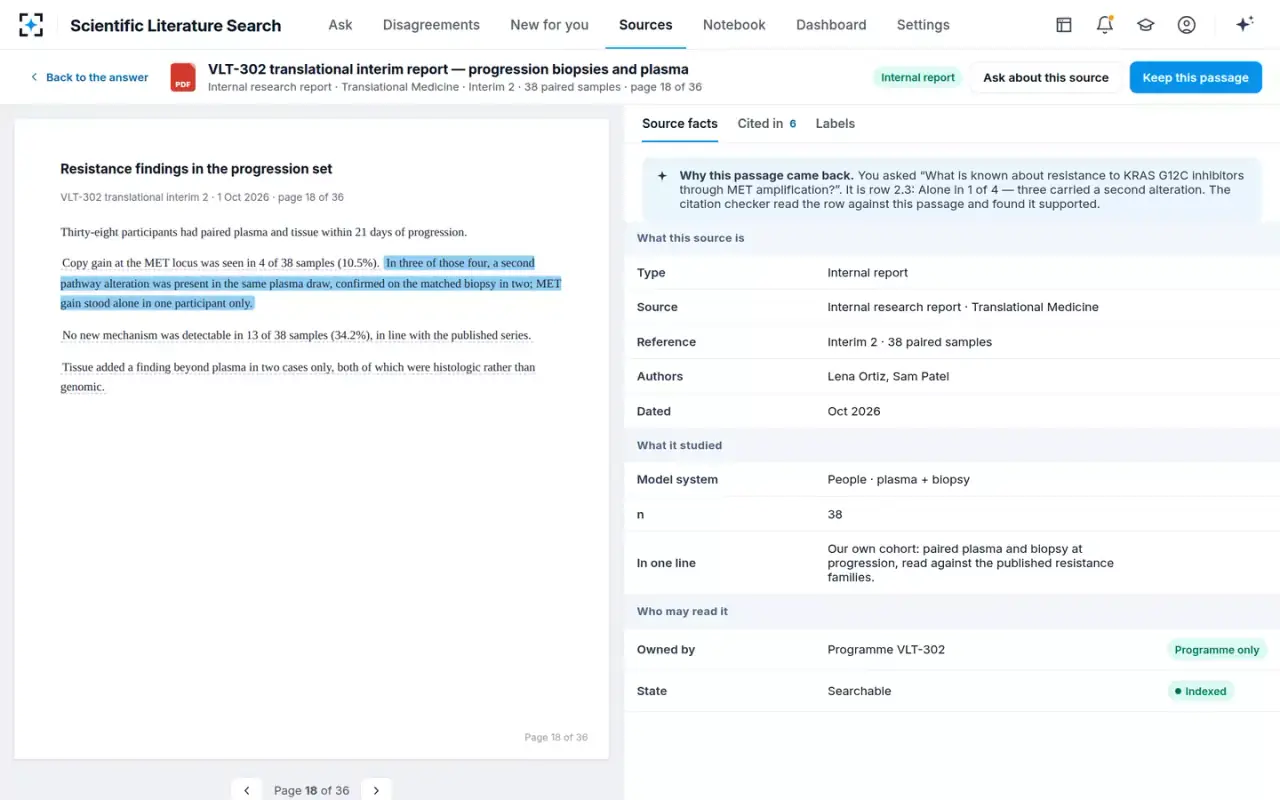Click the sentence about MET copy gain
This screenshot has height=800, width=1280.
[x=220, y=263]
